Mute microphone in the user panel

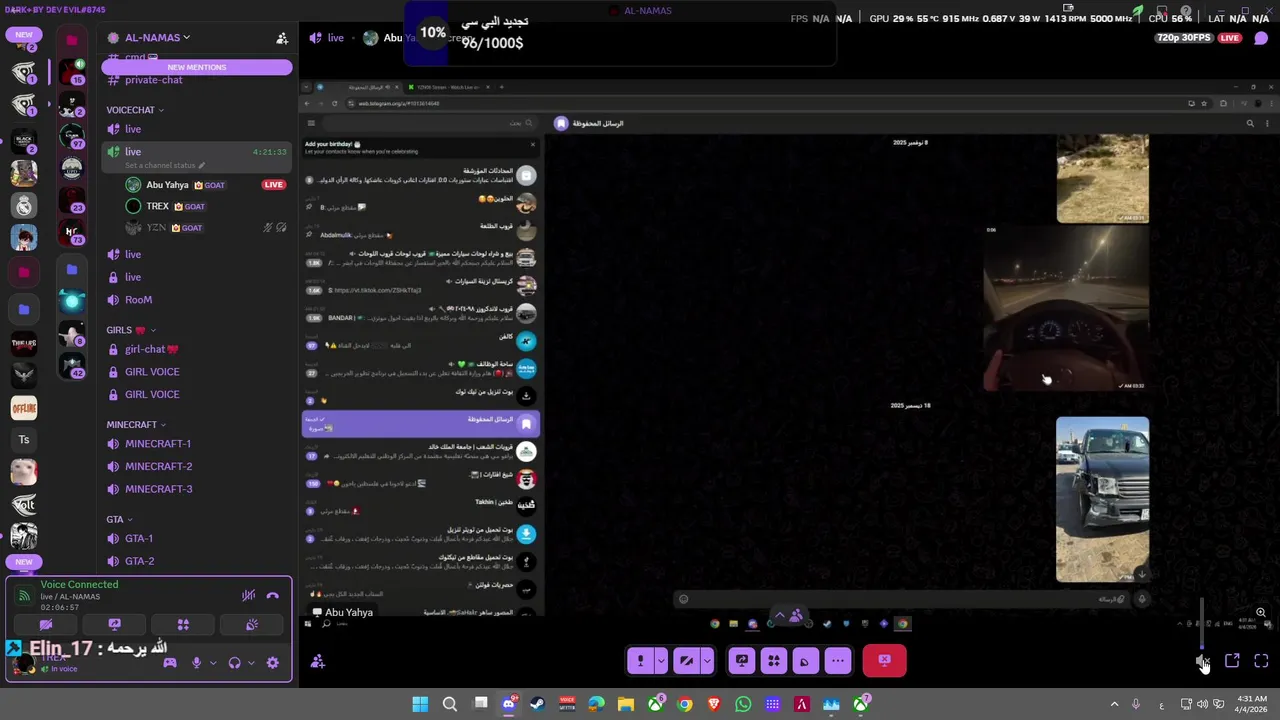pyautogui.click(x=196, y=662)
